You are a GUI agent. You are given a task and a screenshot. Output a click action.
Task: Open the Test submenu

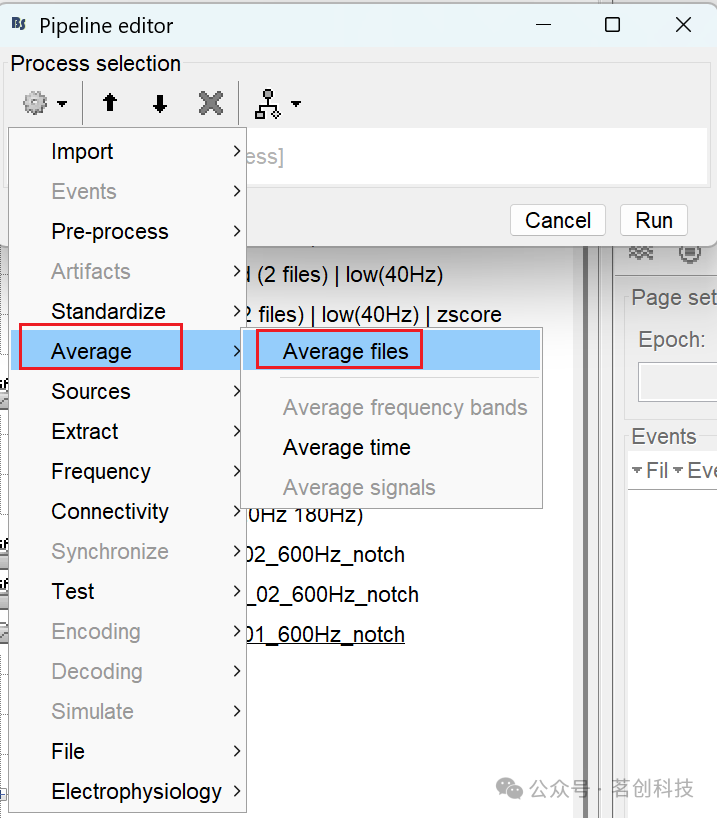128,592
